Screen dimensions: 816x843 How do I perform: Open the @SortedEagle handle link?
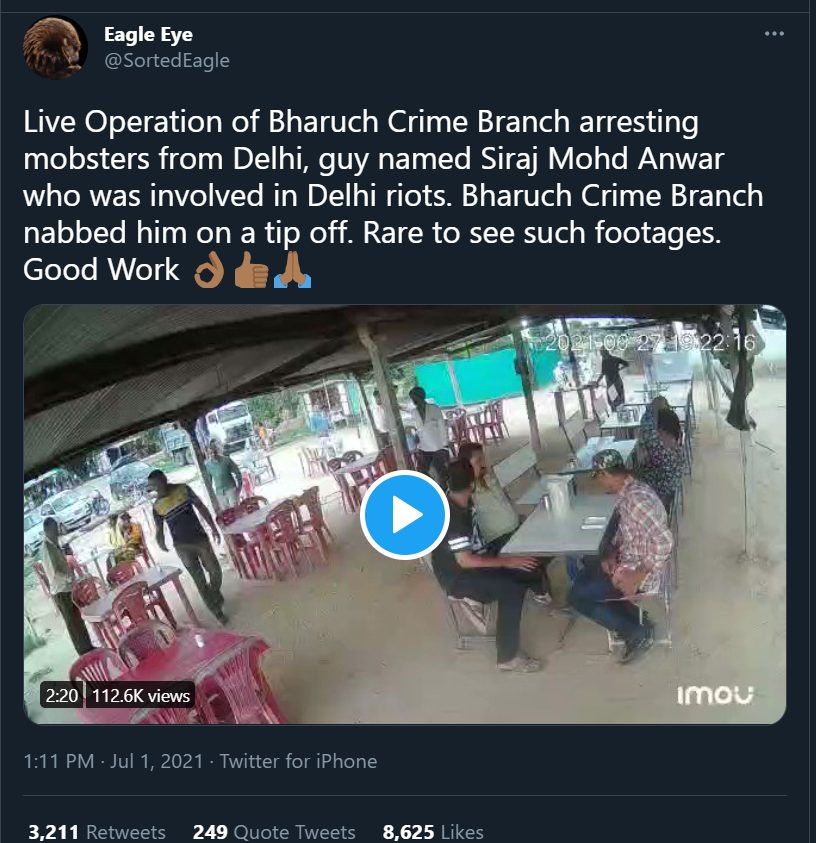(167, 60)
